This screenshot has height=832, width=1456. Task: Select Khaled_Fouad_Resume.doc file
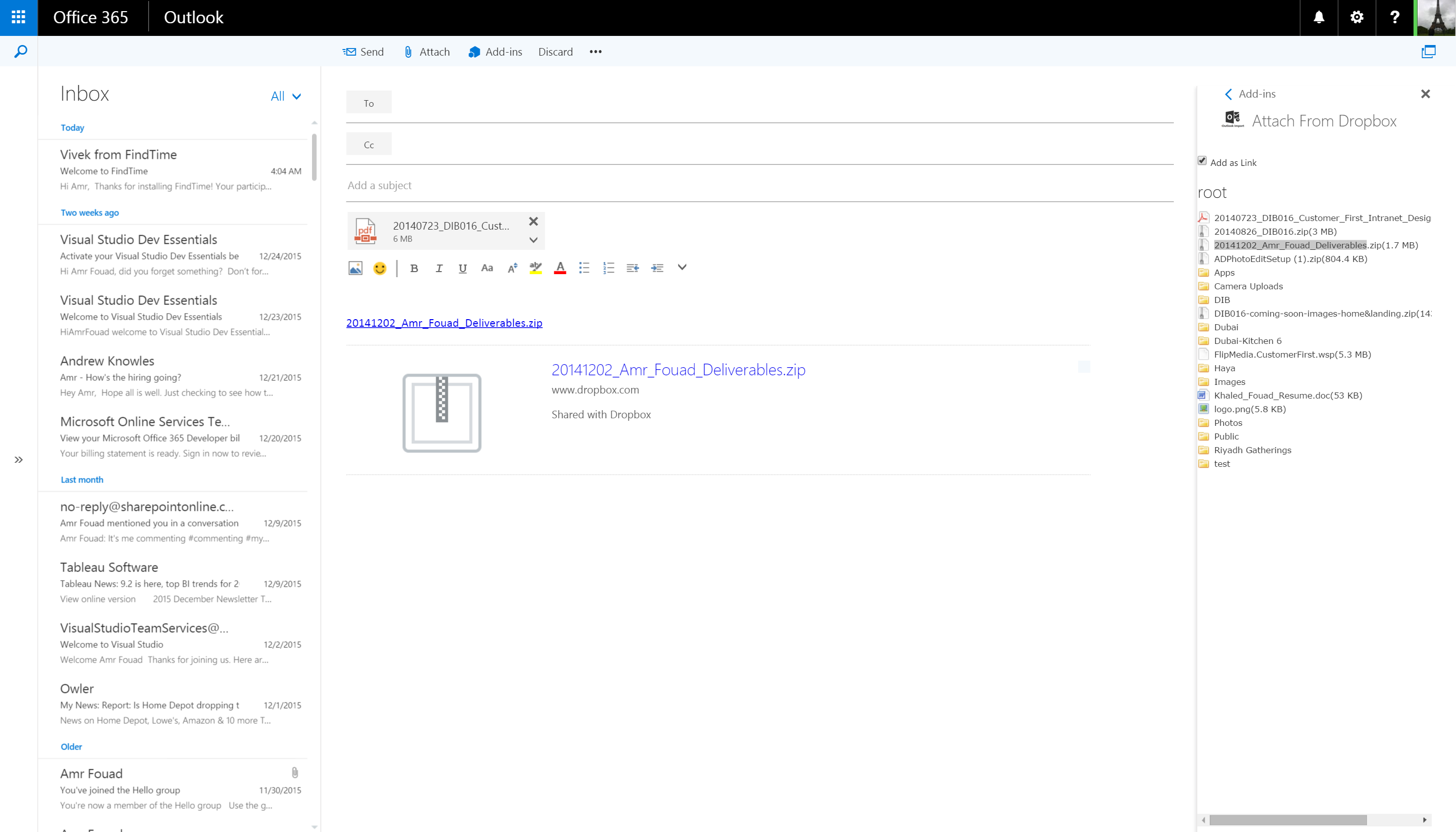click(x=1288, y=396)
